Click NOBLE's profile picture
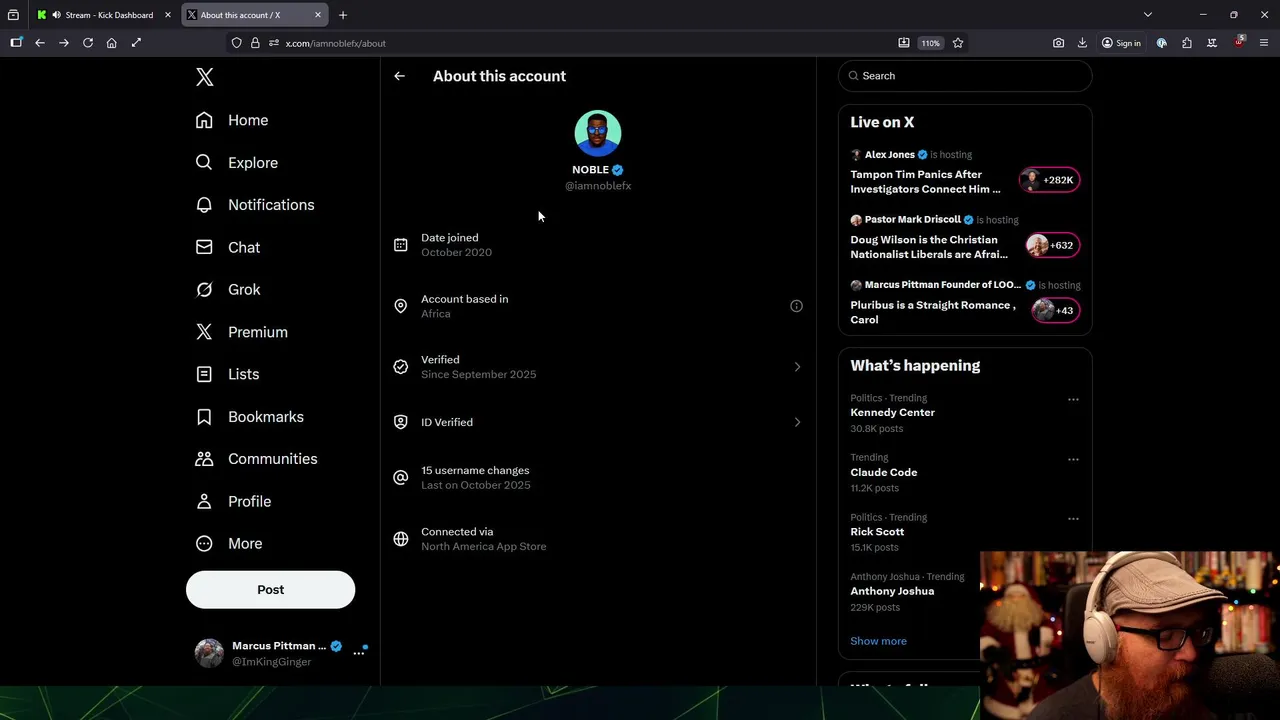The height and width of the screenshot is (720, 1280). click(x=598, y=133)
